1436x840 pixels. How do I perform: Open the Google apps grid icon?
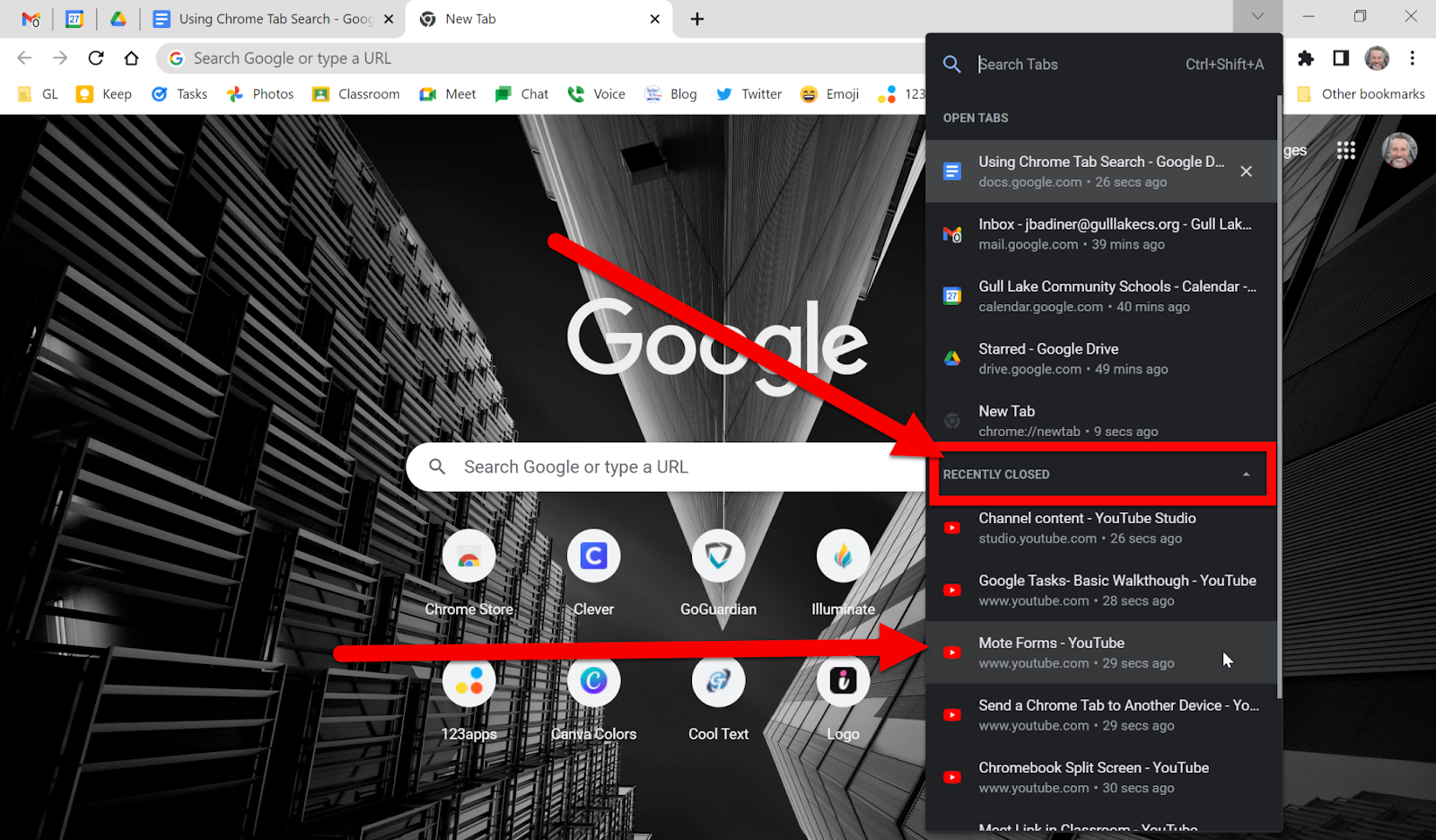pos(1345,151)
